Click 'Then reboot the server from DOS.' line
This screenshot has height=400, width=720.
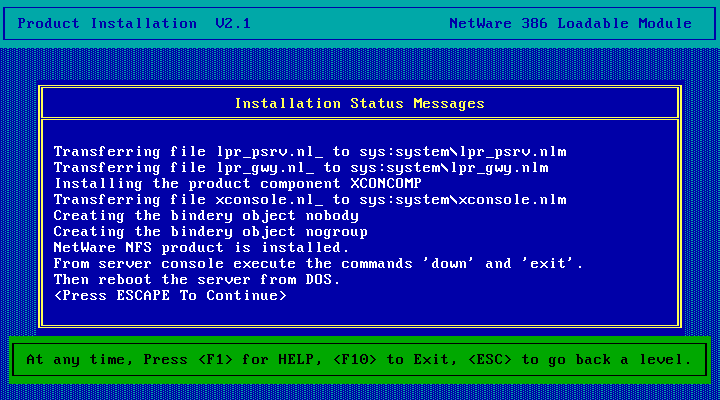point(197,279)
